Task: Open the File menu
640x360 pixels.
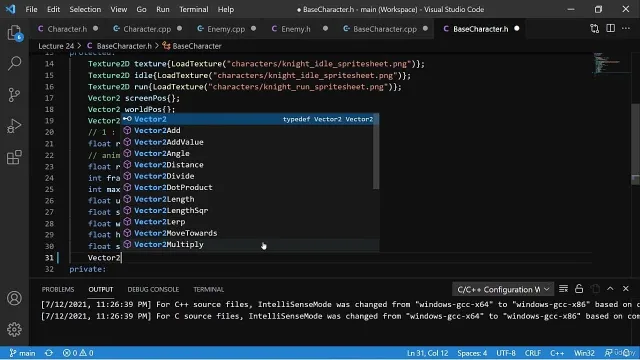Action: (31, 9)
